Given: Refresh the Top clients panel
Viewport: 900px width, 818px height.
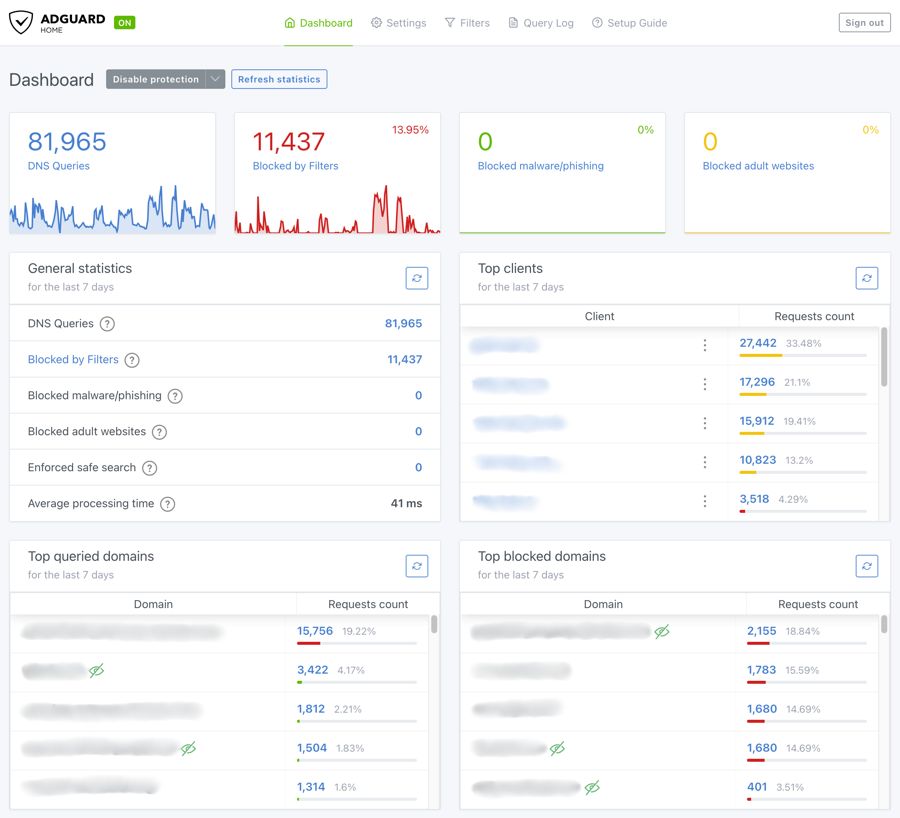Looking at the screenshot, I should click(x=867, y=278).
